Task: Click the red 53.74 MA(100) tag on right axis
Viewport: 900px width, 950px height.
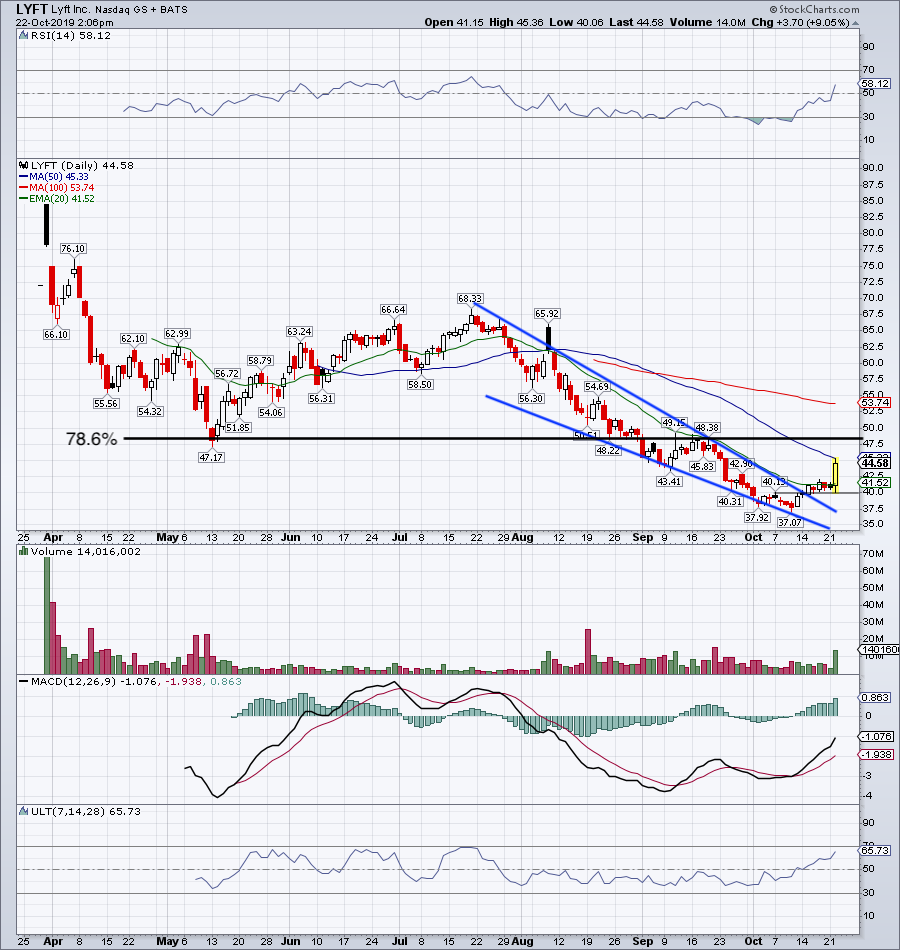Action: click(876, 402)
